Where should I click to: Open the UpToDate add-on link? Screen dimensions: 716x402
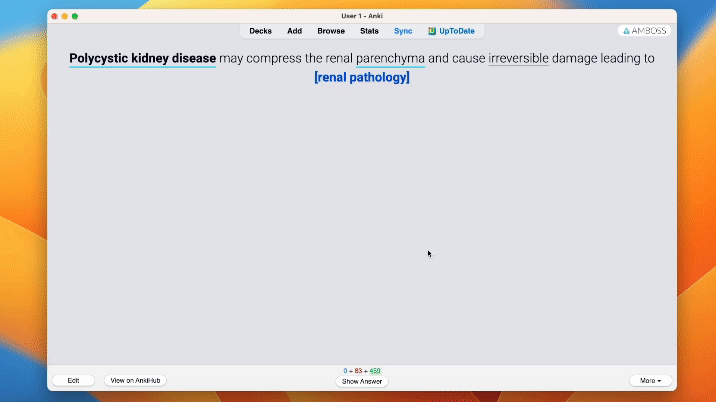(451, 31)
